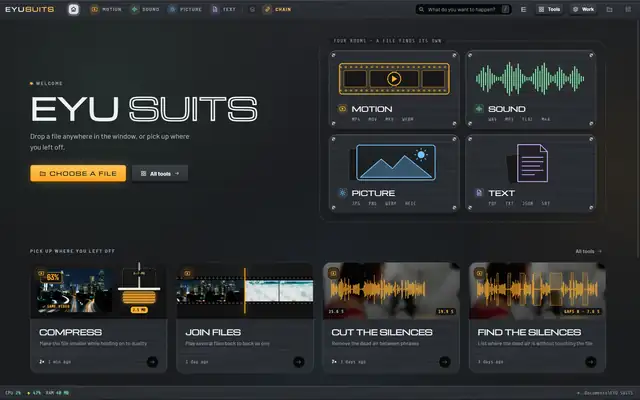The width and height of the screenshot is (640, 400).
Task: Open the Picture room card
Action: coord(394,173)
